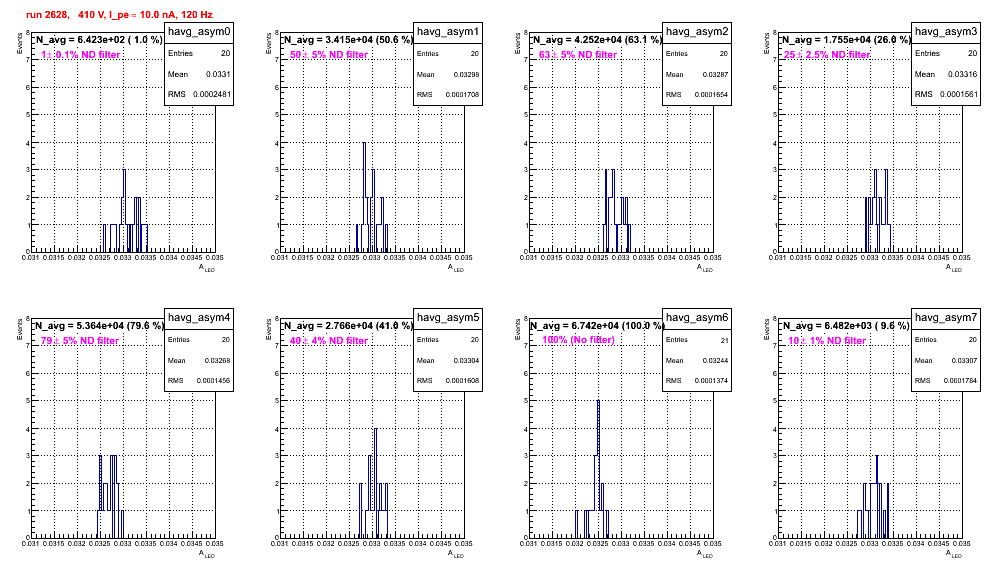Select the havg_asym1 stats box title
Viewport: 996px width, 572px height.
tap(448, 32)
